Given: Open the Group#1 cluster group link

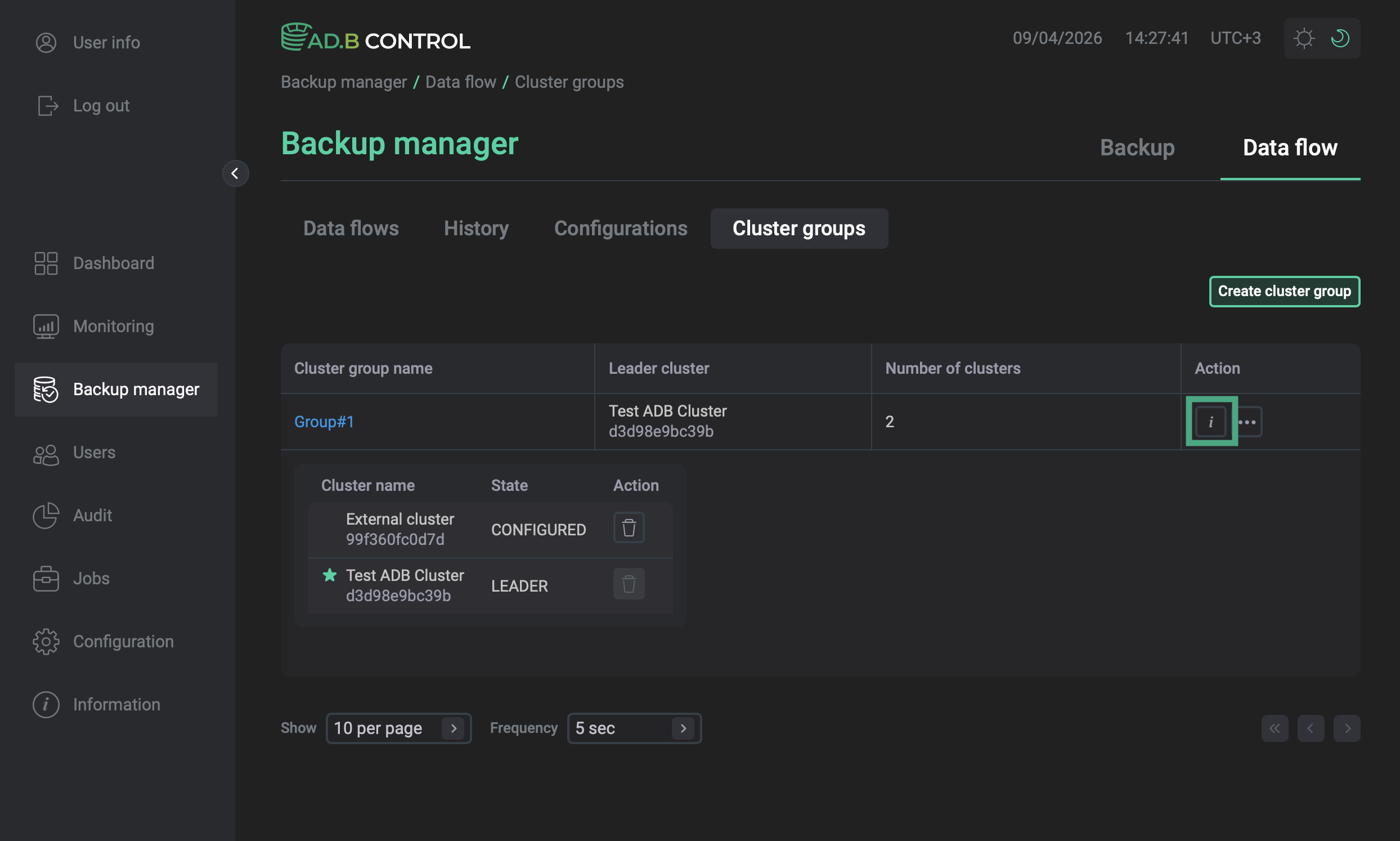Looking at the screenshot, I should click(324, 422).
